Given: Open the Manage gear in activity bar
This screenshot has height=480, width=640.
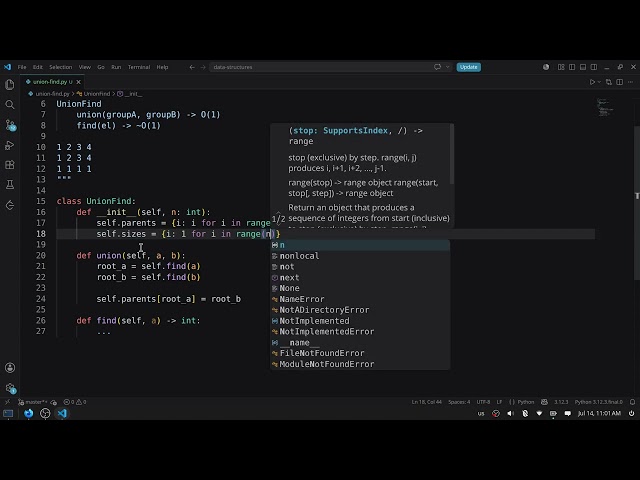Looking at the screenshot, I should click(x=11, y=388).
